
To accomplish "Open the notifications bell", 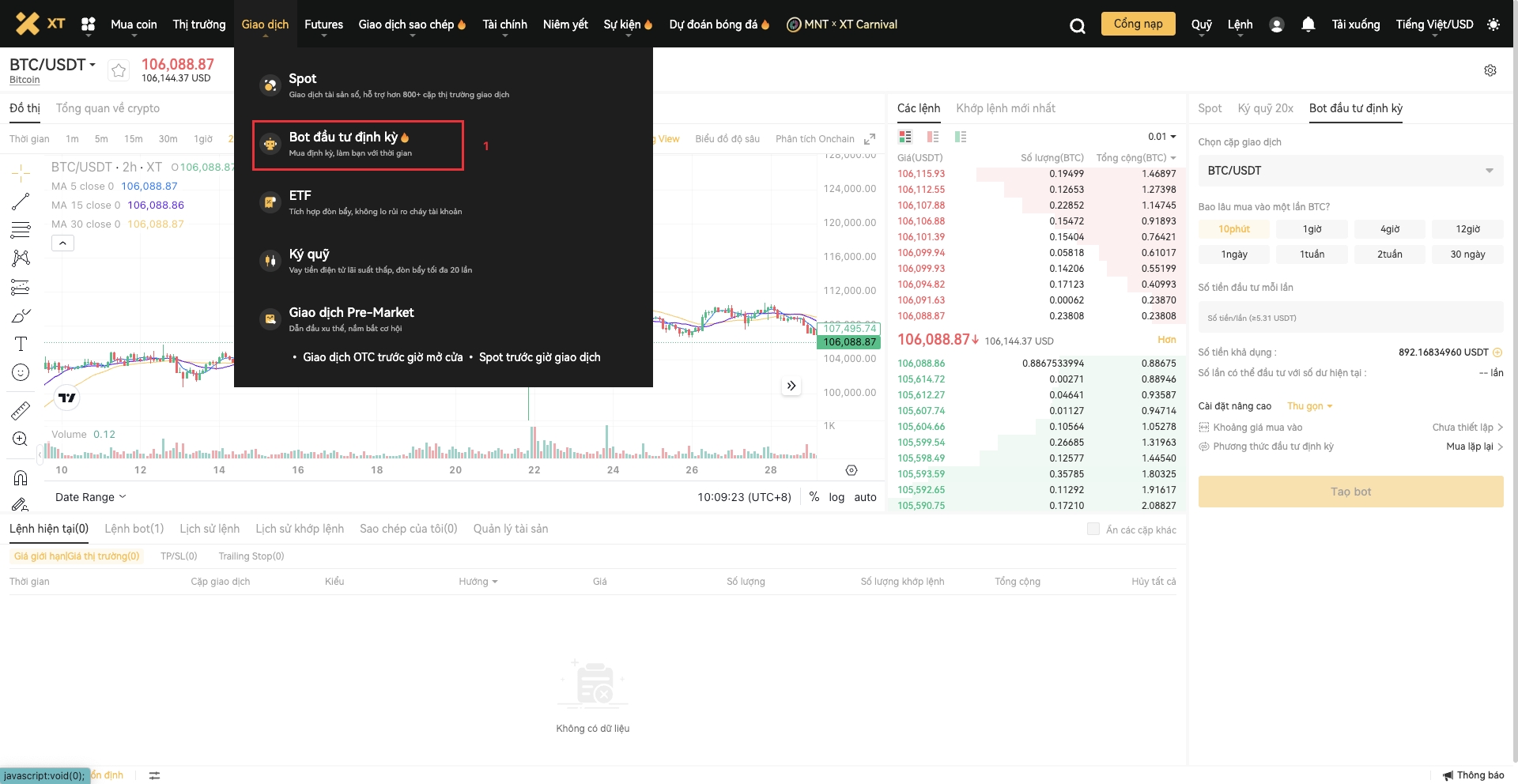I will [1308, 24].
